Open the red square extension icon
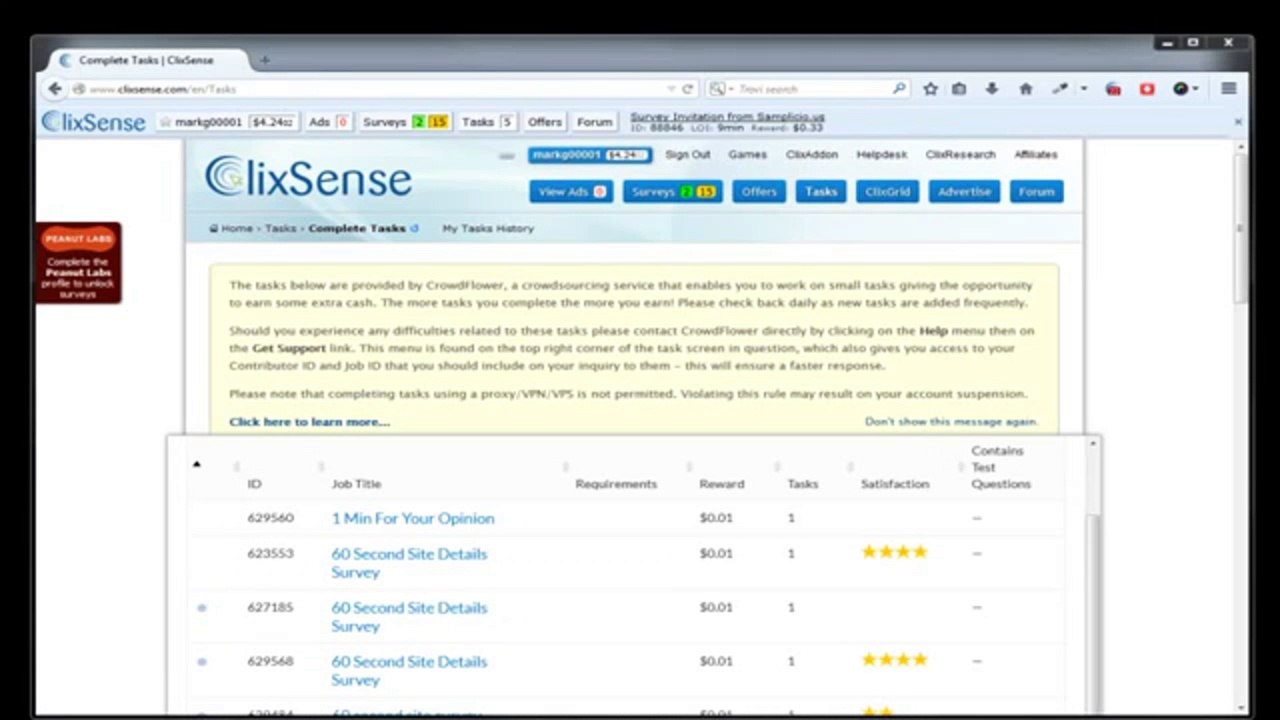Image resolution: width=1280 pixels, height=720 pixels. (x=1147, y=89)
